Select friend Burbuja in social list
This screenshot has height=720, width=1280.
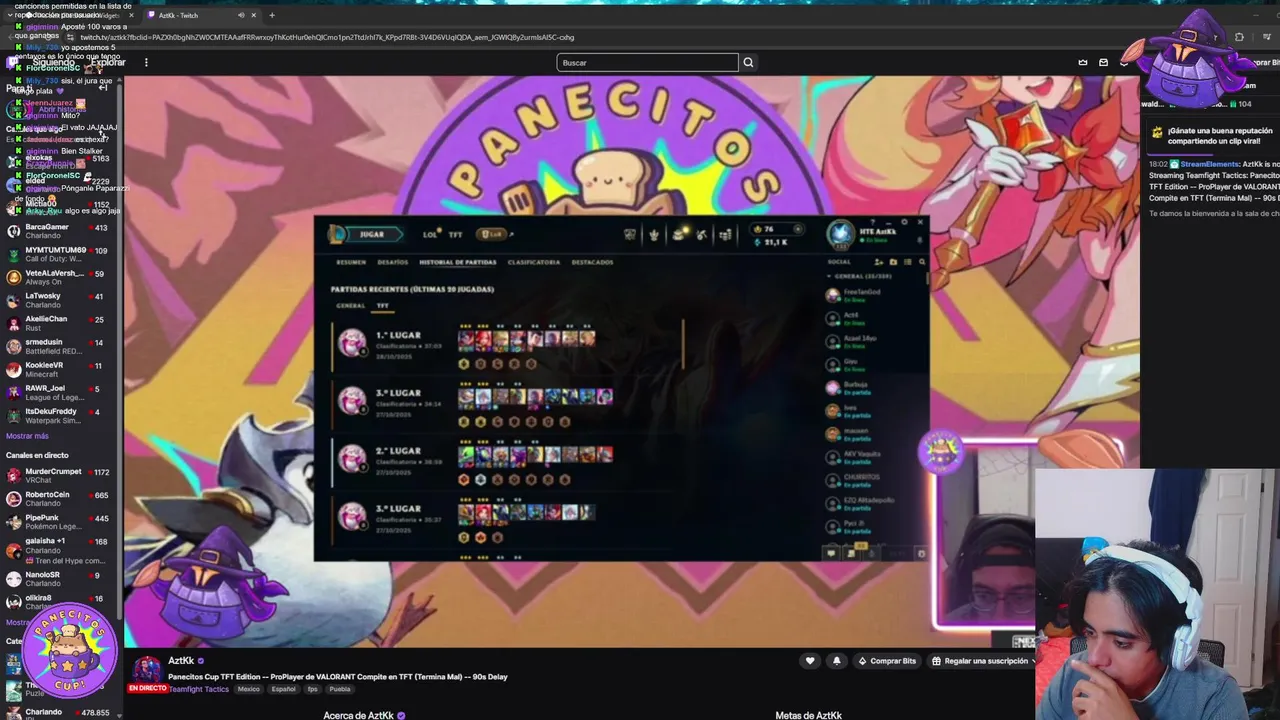point(875,387)
